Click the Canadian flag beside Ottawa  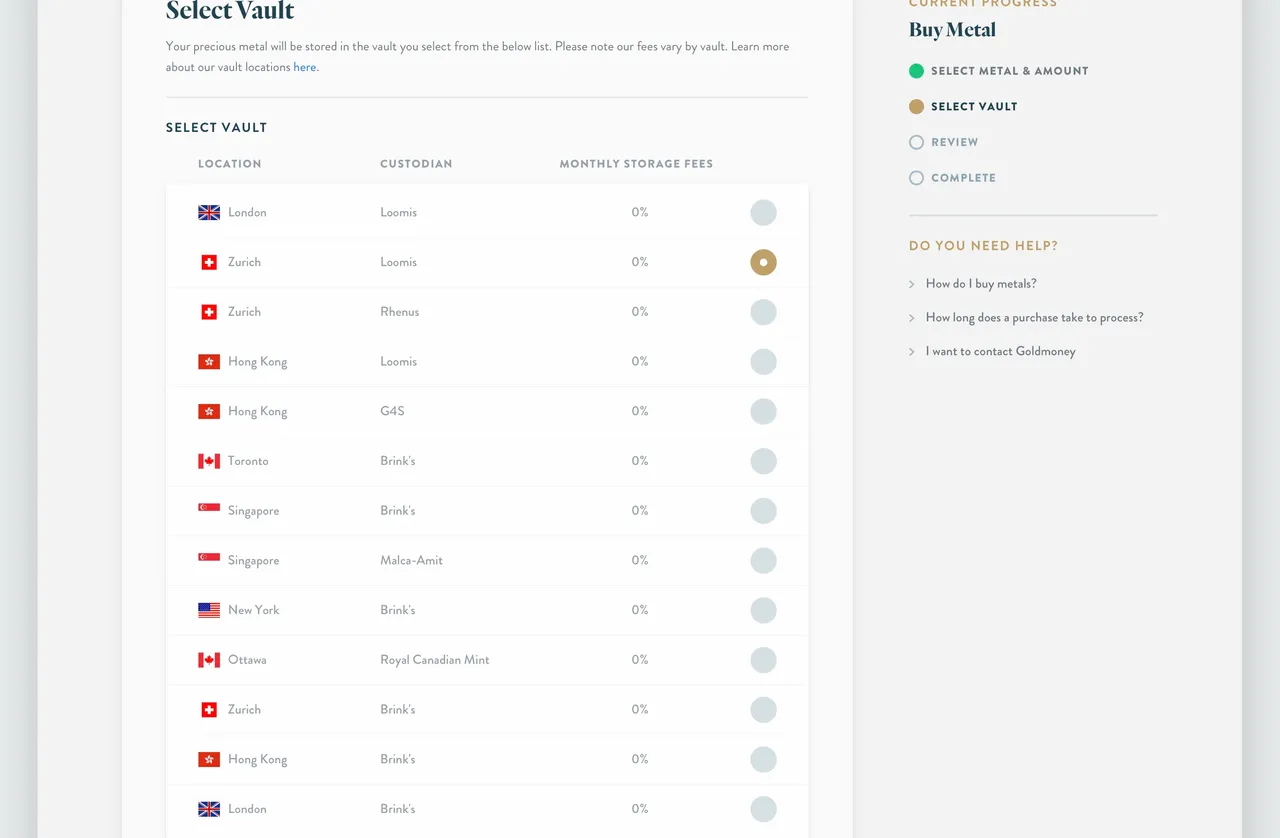[x=209, y=660]
